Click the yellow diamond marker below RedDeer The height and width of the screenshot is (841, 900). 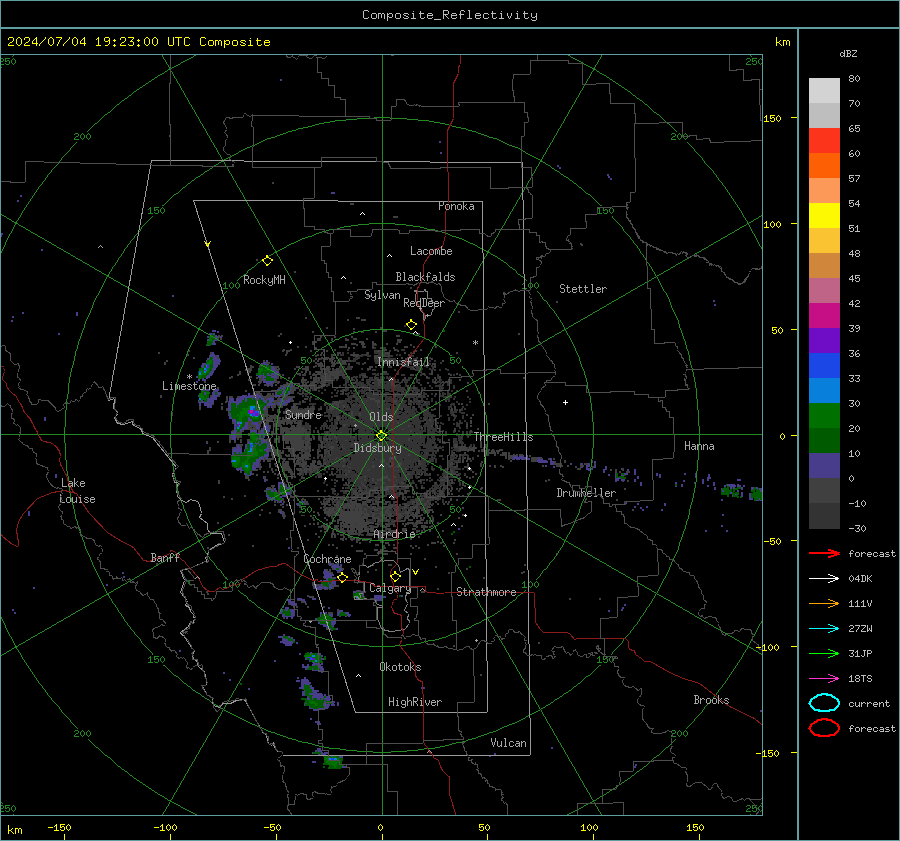tap(412, 325)
